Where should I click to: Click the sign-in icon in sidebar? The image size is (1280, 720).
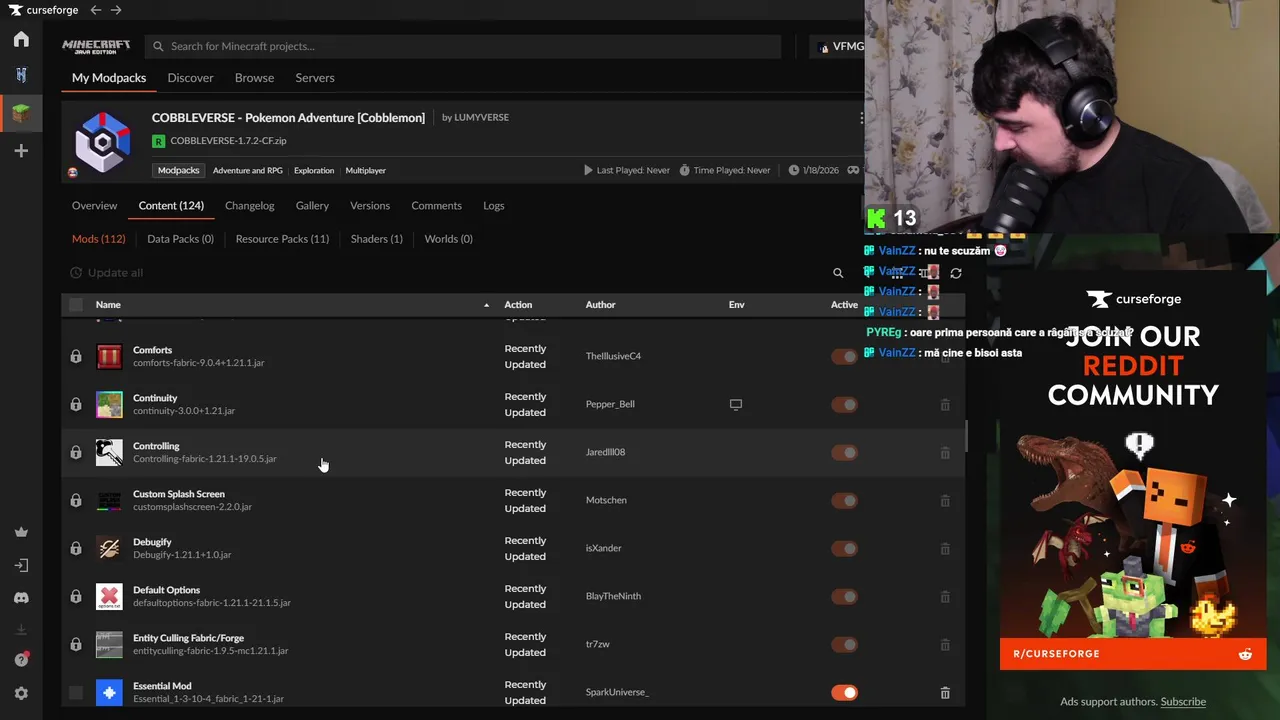pyautogui.click(x=21, y=565)
